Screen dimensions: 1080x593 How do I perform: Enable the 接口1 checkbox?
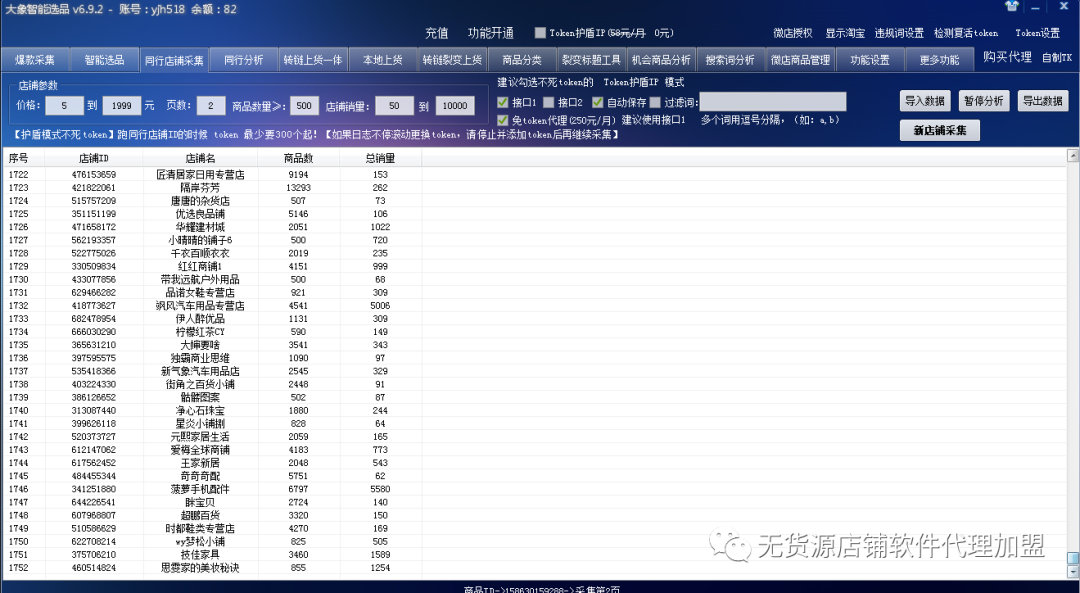(x=503, y=102)
